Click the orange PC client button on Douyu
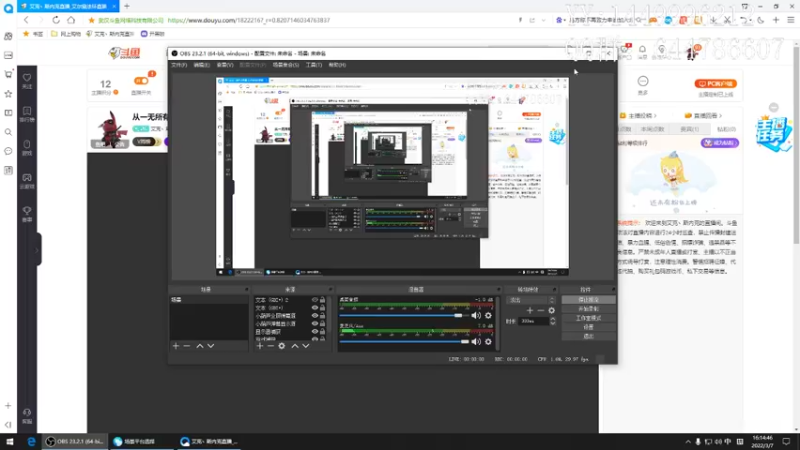800x450 pixels. pyautogui.click(x=715, y=83)
